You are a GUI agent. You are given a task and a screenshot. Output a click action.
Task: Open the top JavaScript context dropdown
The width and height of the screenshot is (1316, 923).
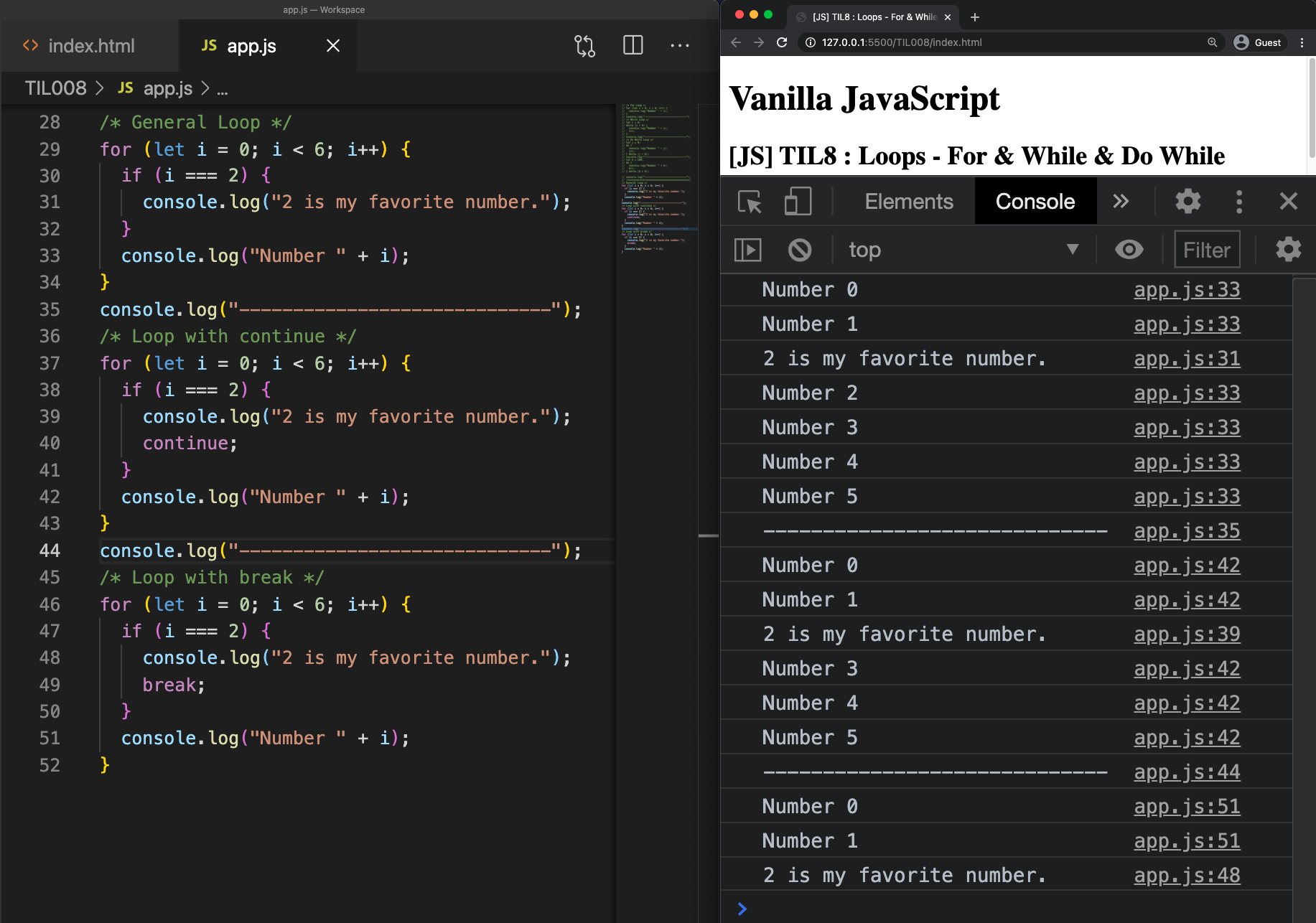point(963,250)
